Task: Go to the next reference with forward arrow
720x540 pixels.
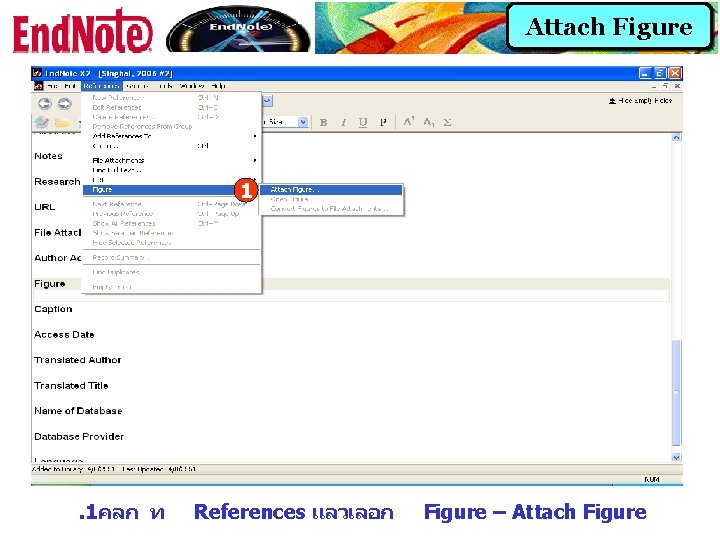Action: tap(64, 103)
